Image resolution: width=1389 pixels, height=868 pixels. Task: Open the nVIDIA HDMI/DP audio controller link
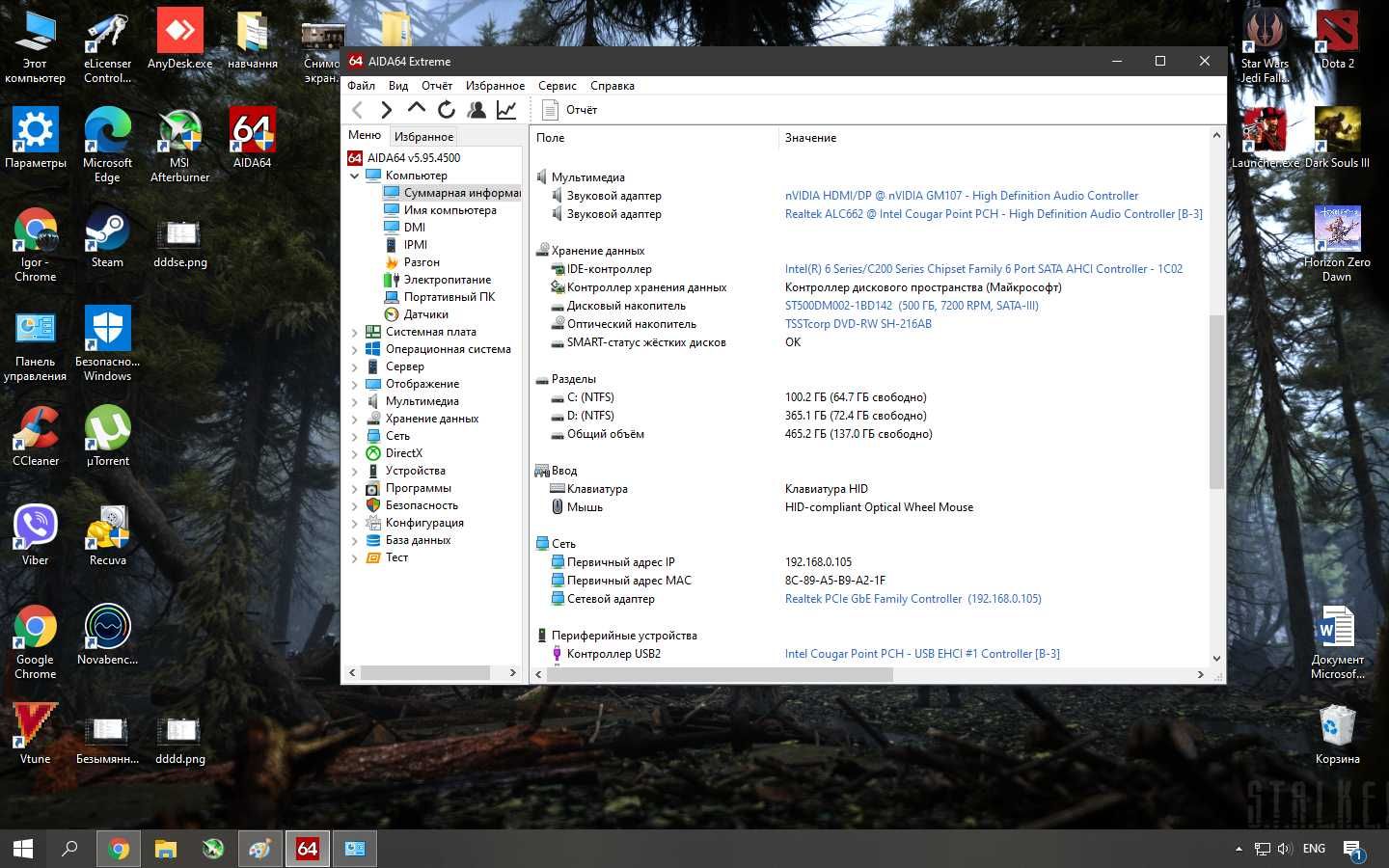(x=961, y=196)
